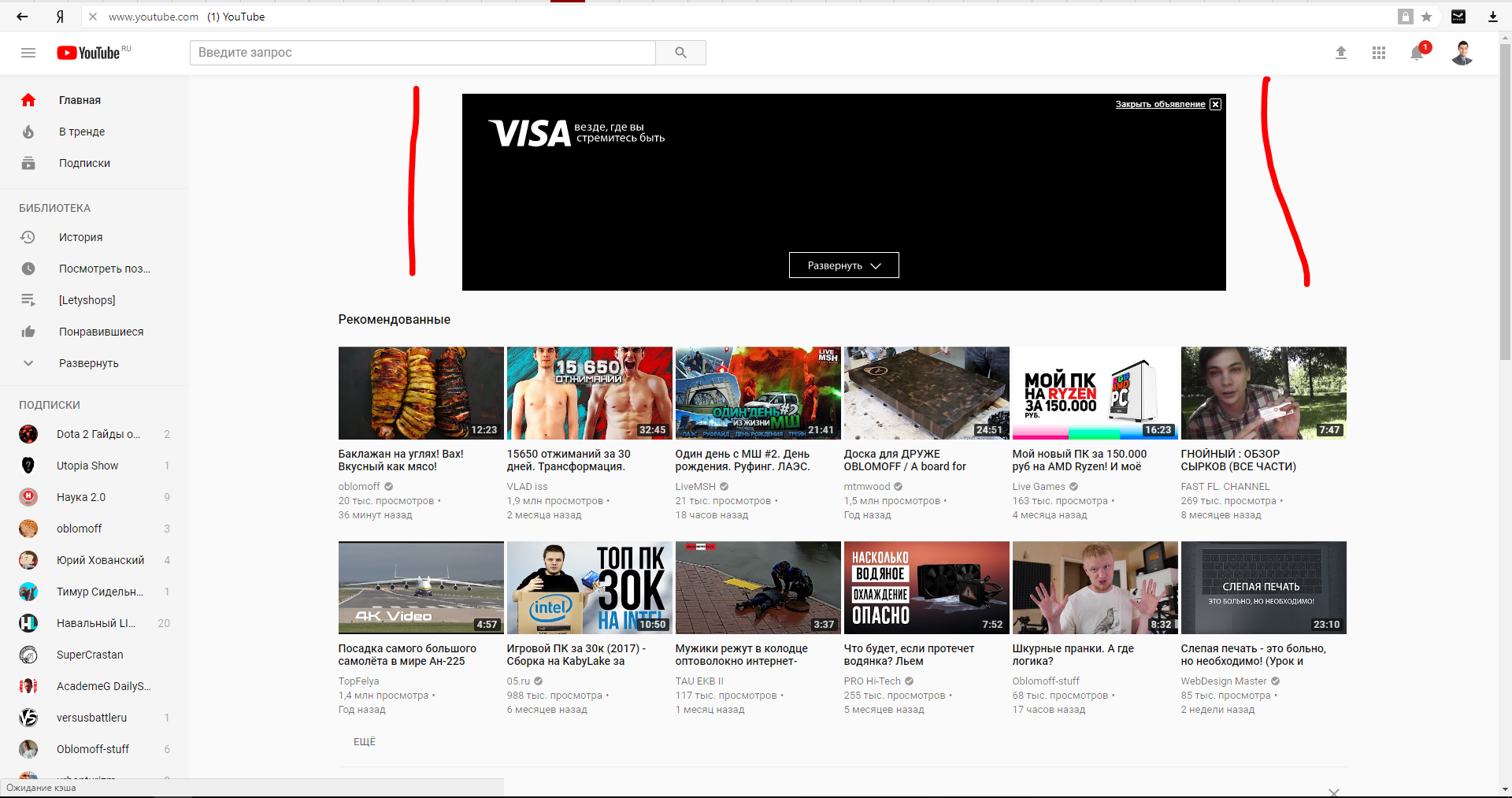This screenshot has height=798, width=1512.
Task: Show more recommended videos with ЕЩЁ
Action: pos(365,741)
